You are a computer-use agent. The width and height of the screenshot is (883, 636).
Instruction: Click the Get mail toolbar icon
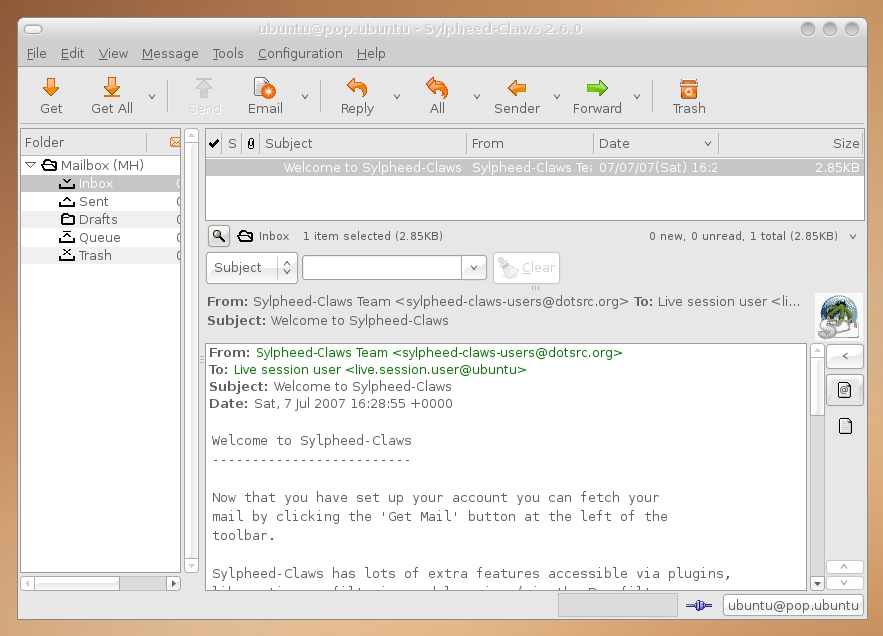[x=51, y=87]
